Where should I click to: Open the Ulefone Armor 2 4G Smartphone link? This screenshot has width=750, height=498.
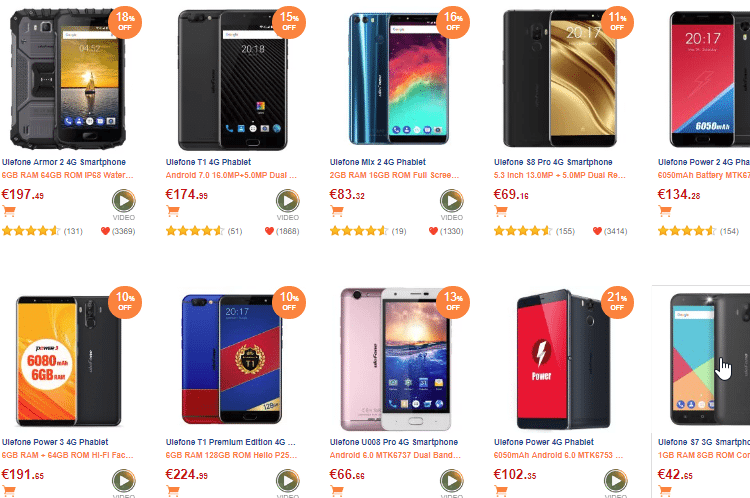coord(64,162)
